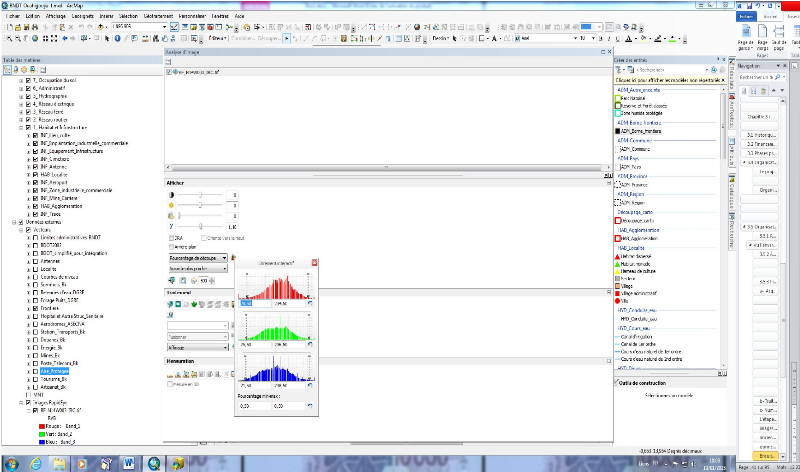Open the Géotraitement menu
The height and width of the screenshot is (472, 800).
[158, 17]
